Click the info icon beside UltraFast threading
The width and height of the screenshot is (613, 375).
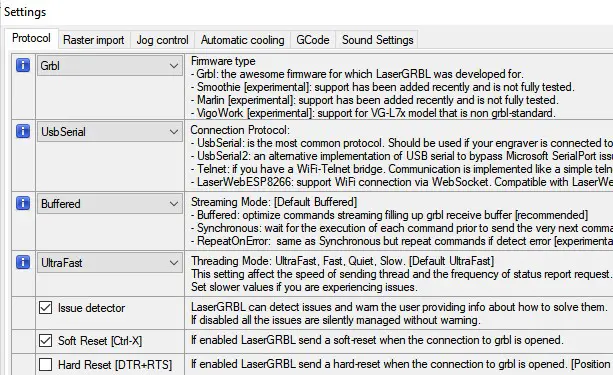pyautogui.click(x=23, y=262)
